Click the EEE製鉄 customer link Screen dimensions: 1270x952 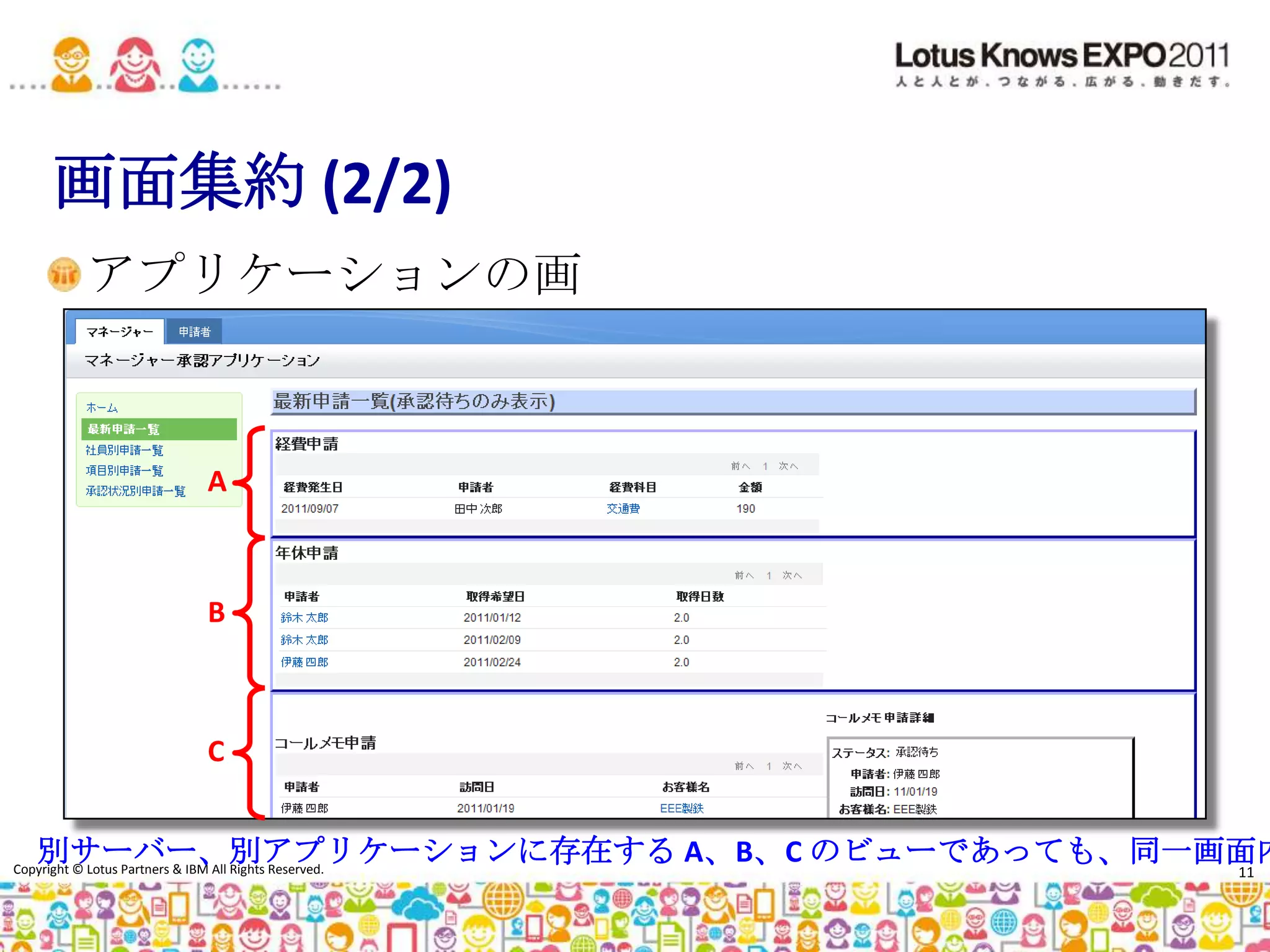click(682, 808)
